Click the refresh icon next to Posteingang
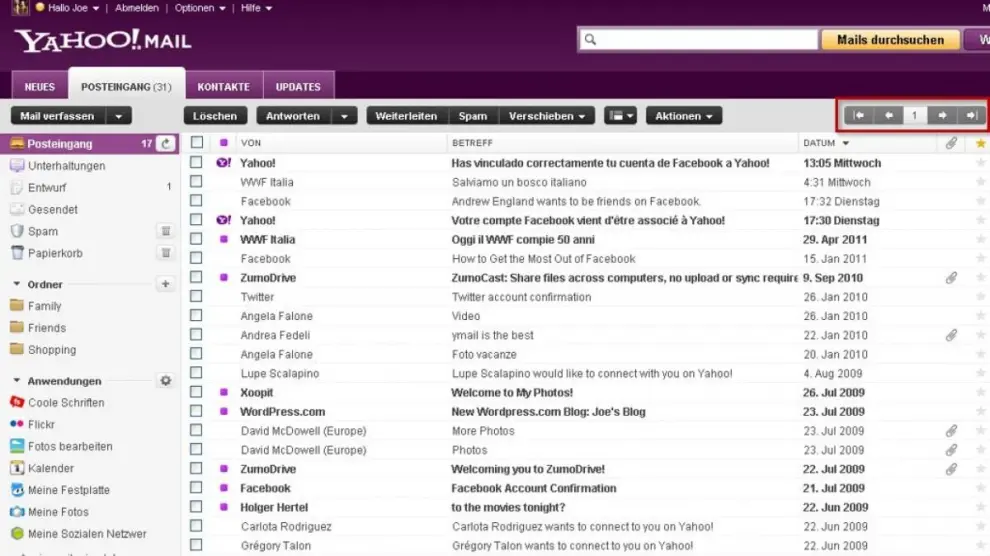Screen dimensions: 990x556 coord(166,144)
